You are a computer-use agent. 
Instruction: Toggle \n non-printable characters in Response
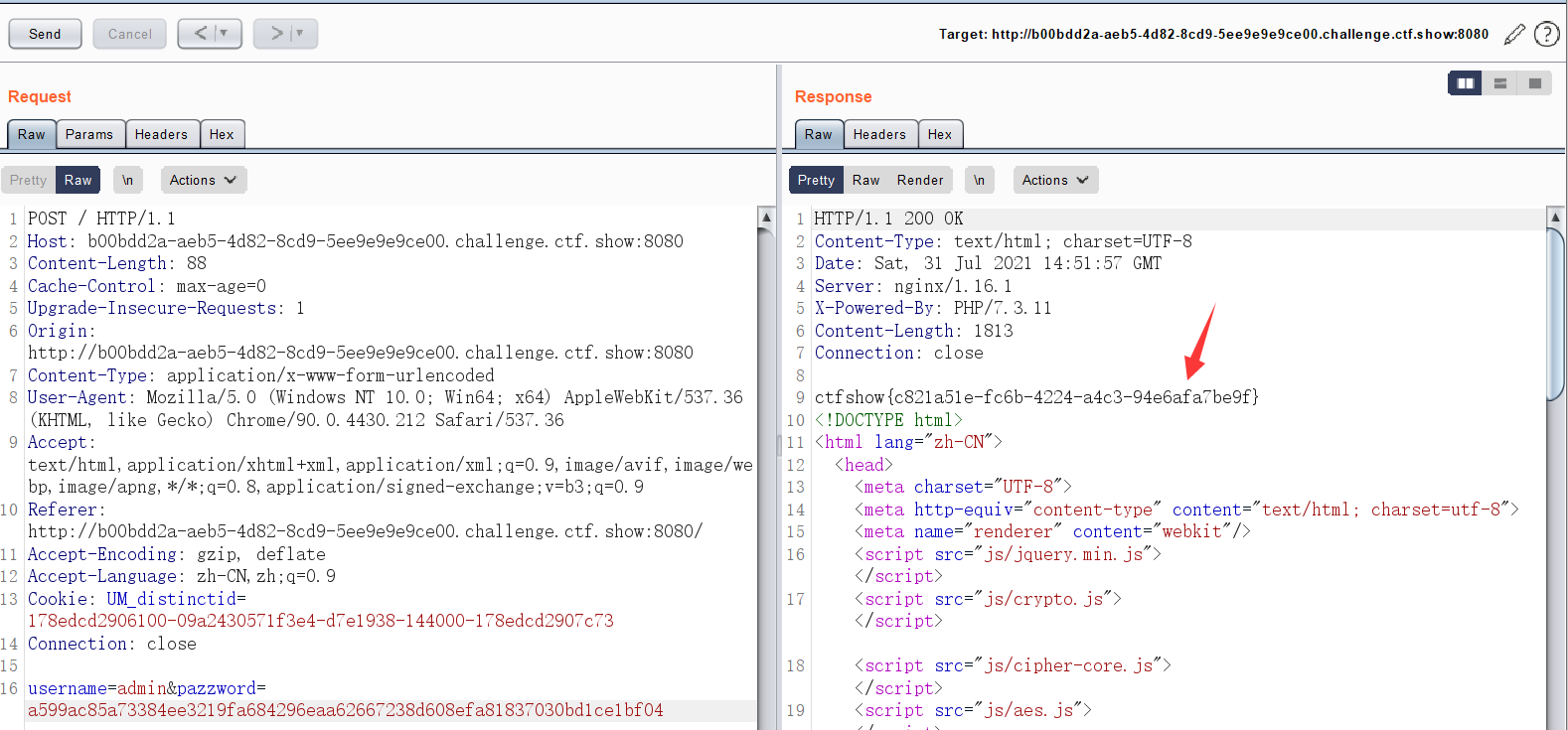(x=980, y=180)
